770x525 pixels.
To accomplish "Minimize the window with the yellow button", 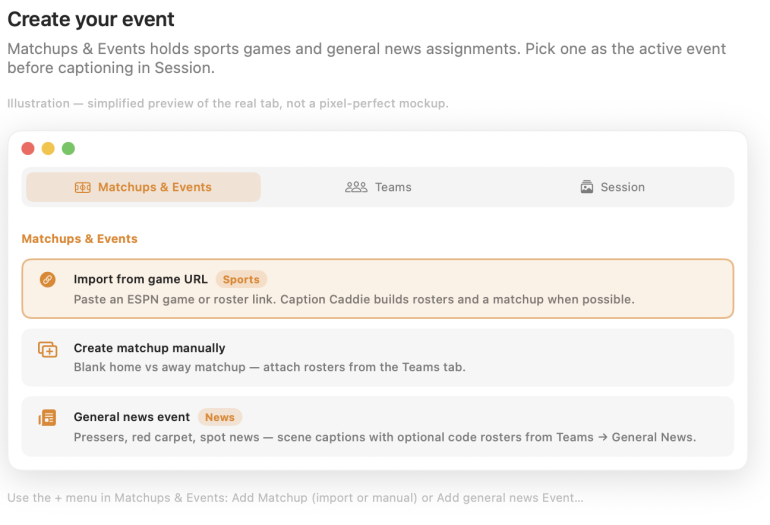I will [48, 148].
